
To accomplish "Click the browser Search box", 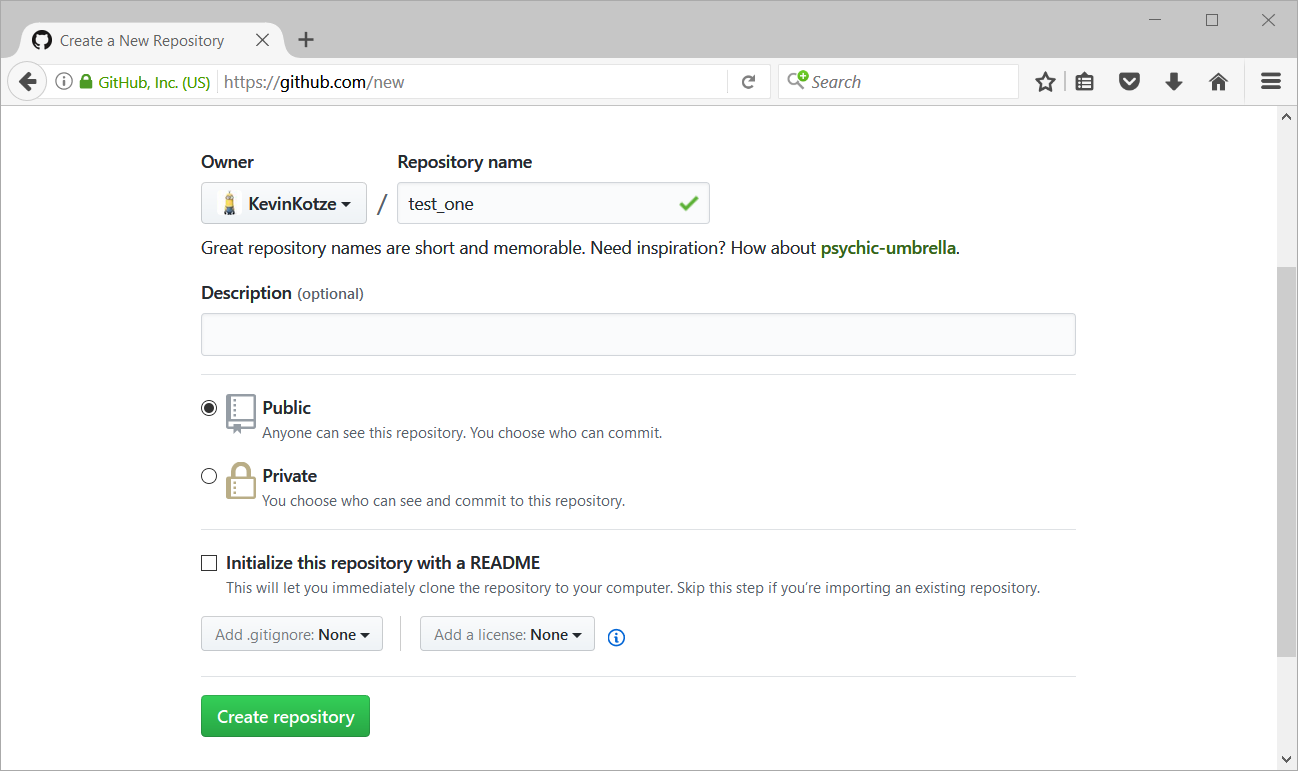I will [x=898, y=82].
